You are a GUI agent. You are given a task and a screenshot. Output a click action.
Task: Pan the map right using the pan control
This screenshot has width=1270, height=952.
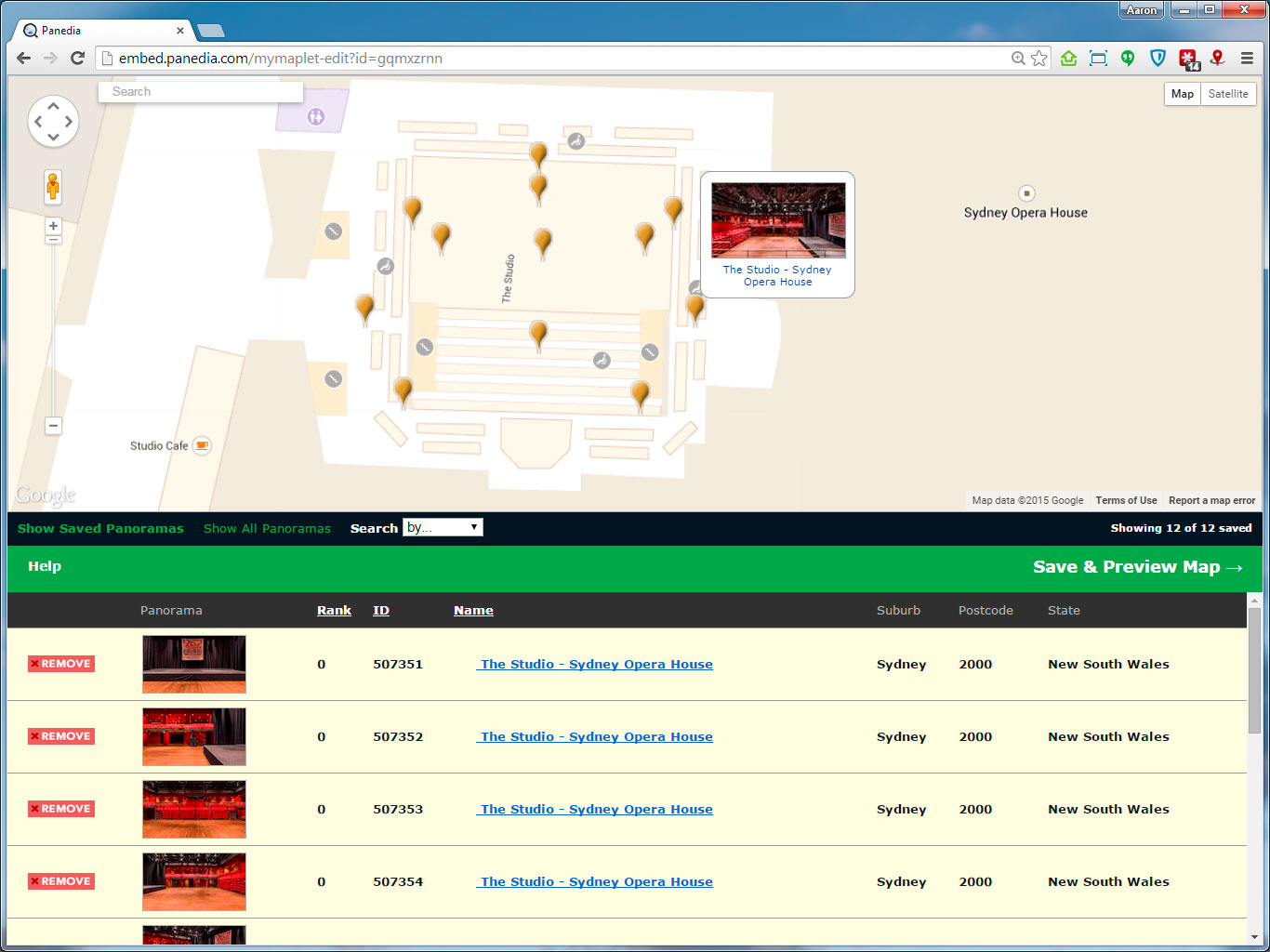69,122
